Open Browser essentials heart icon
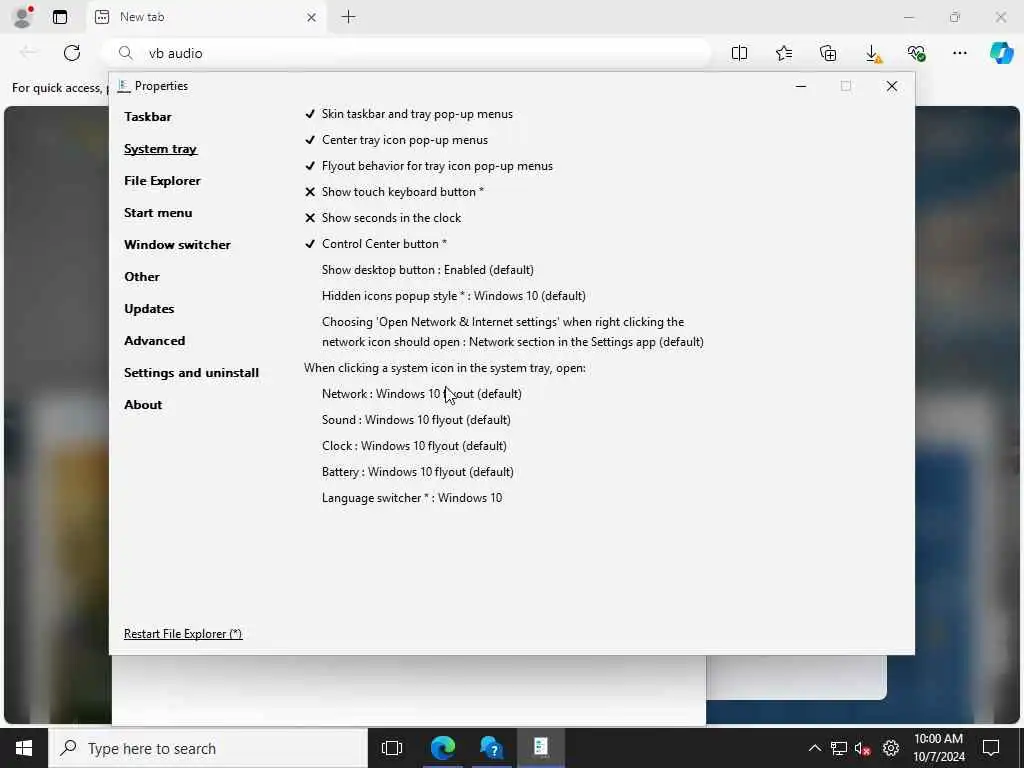 [916, 53]
